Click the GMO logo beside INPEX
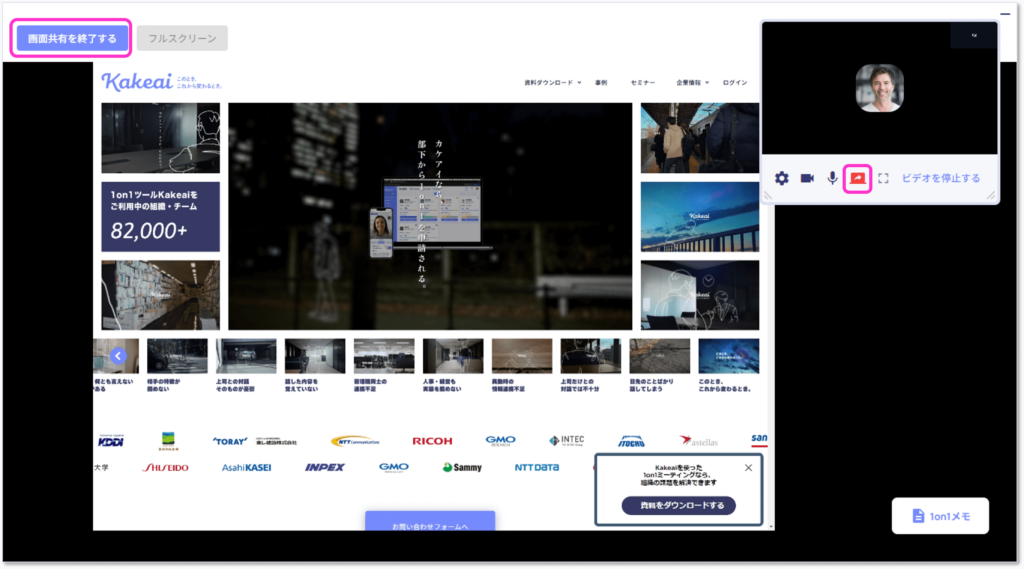 (394, 468)
